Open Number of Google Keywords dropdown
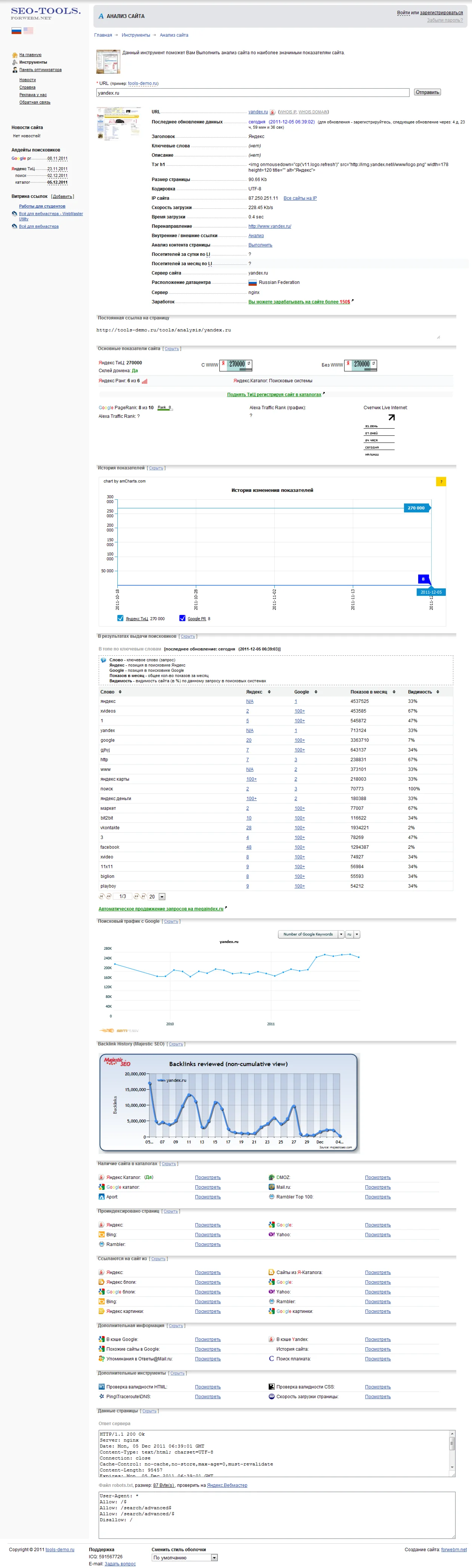Screen dimensions: 472x1568 click(x=311, y=934)
